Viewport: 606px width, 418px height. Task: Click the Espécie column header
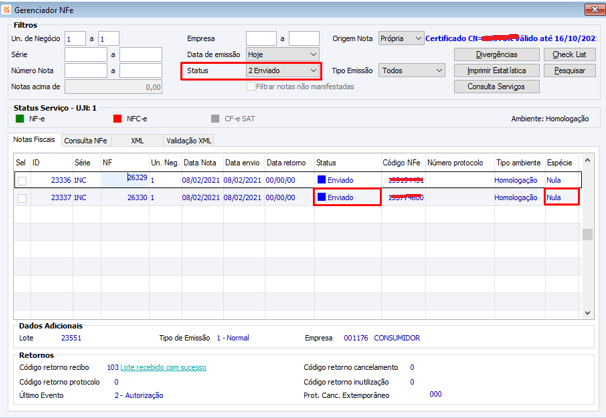pos(561,163)
